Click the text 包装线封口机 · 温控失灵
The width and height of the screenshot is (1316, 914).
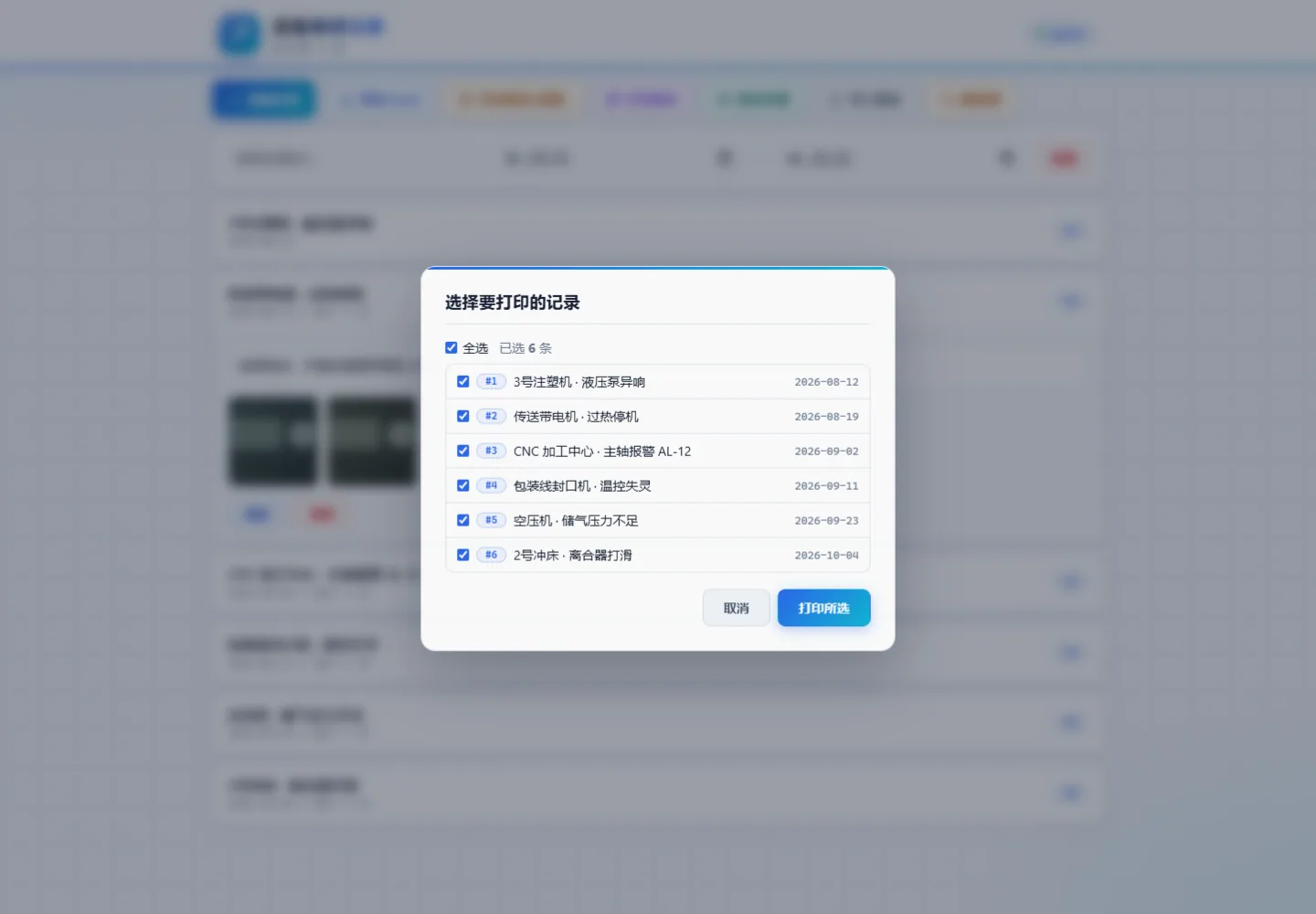pos(582,486)
